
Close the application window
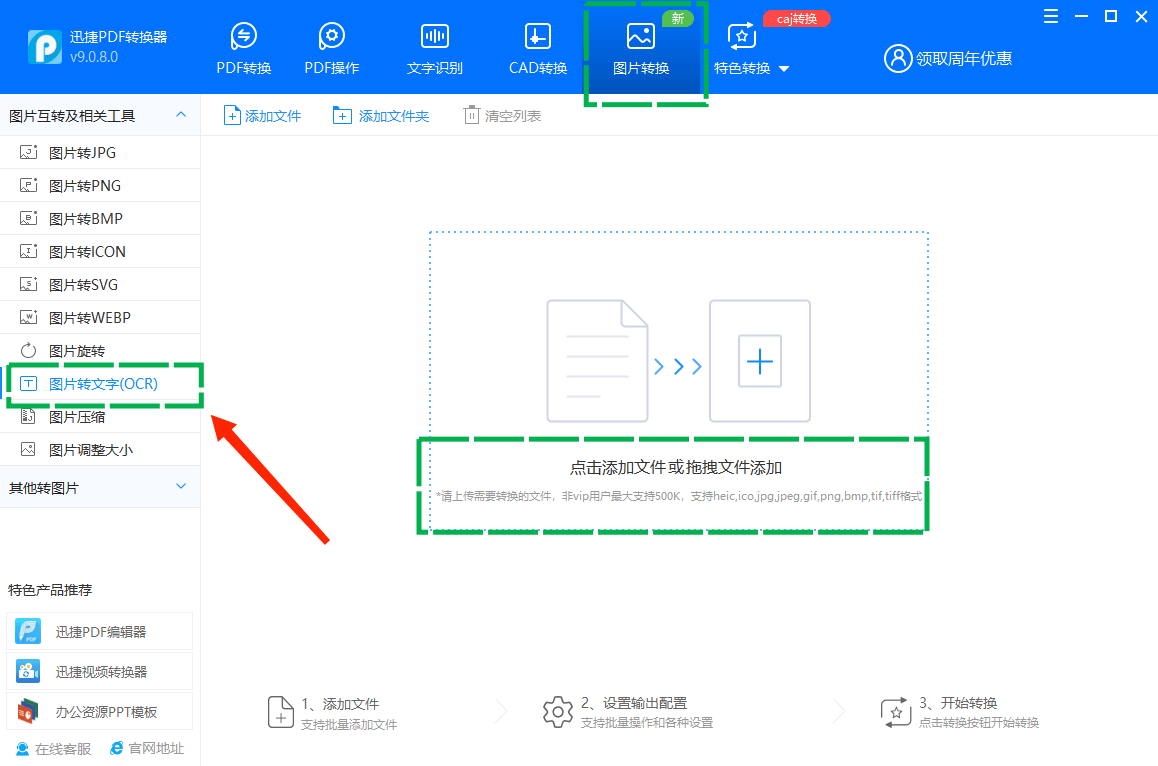pos(1141,16)
